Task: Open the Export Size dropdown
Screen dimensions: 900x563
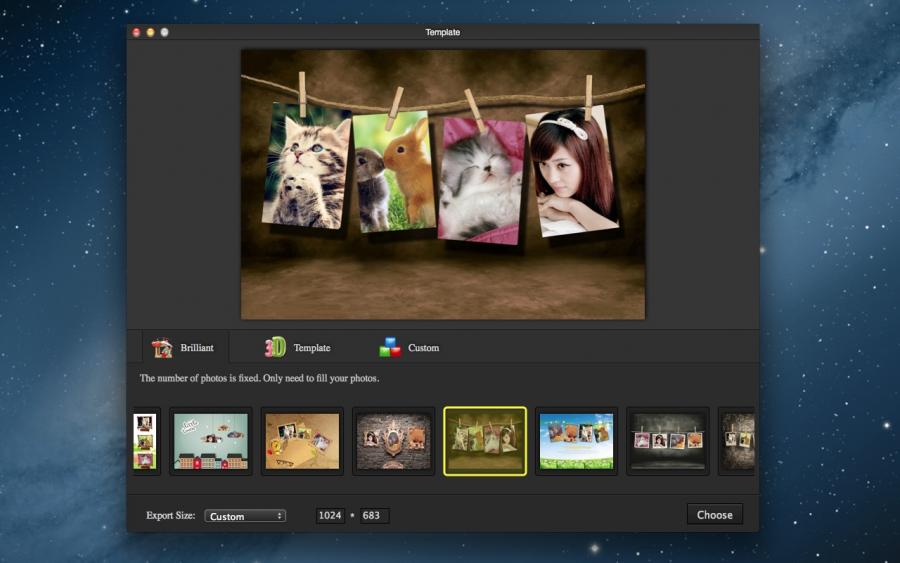Action: click(245, 516)
